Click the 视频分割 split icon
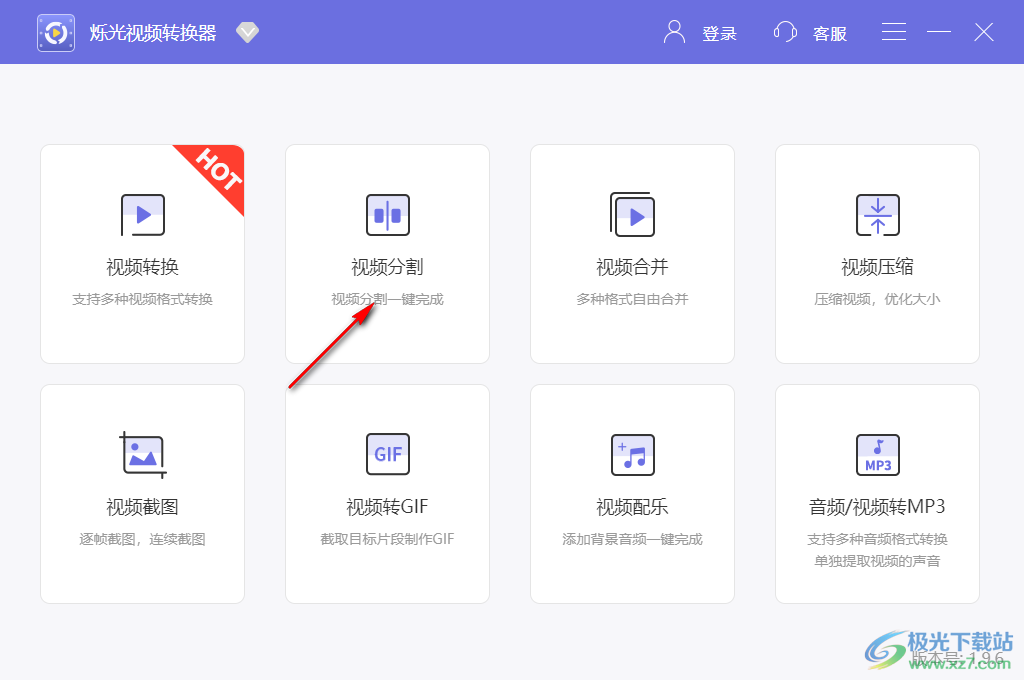This screenshot has height=680, width=1024. click(388, 215)
